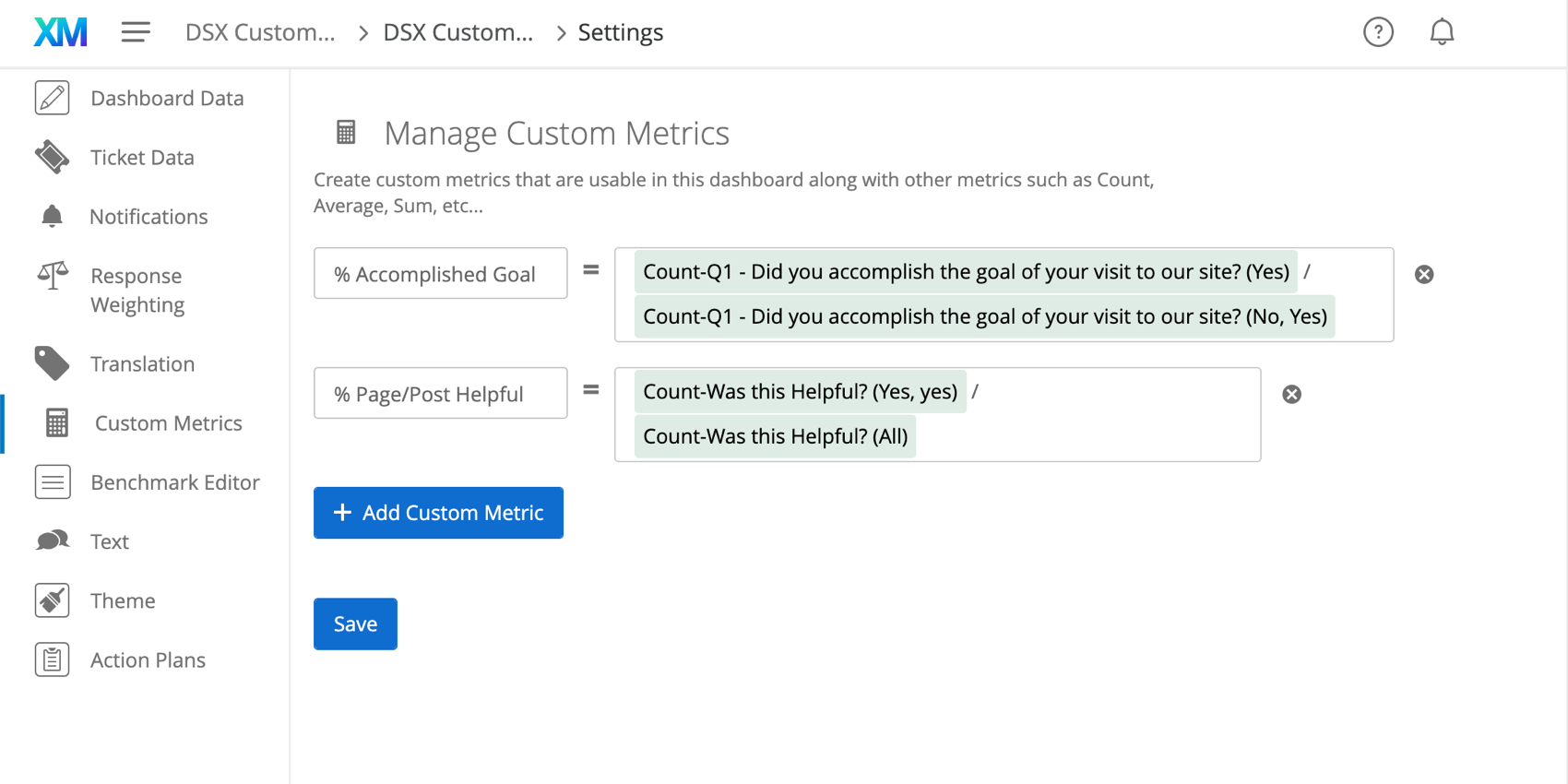Remove the % Accomplished Goal metric
This screenshot has width=1568, height=784.
1424,274
